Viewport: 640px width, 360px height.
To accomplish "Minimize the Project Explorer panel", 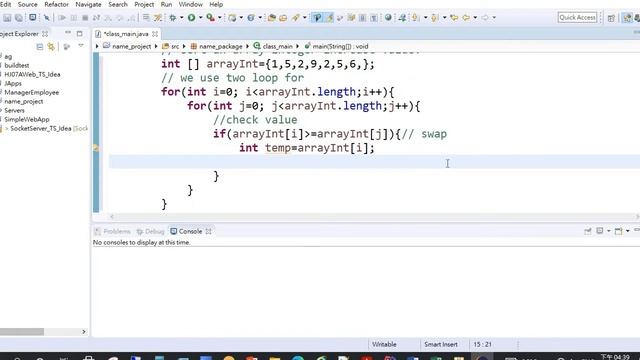I will tap(68, 33).
